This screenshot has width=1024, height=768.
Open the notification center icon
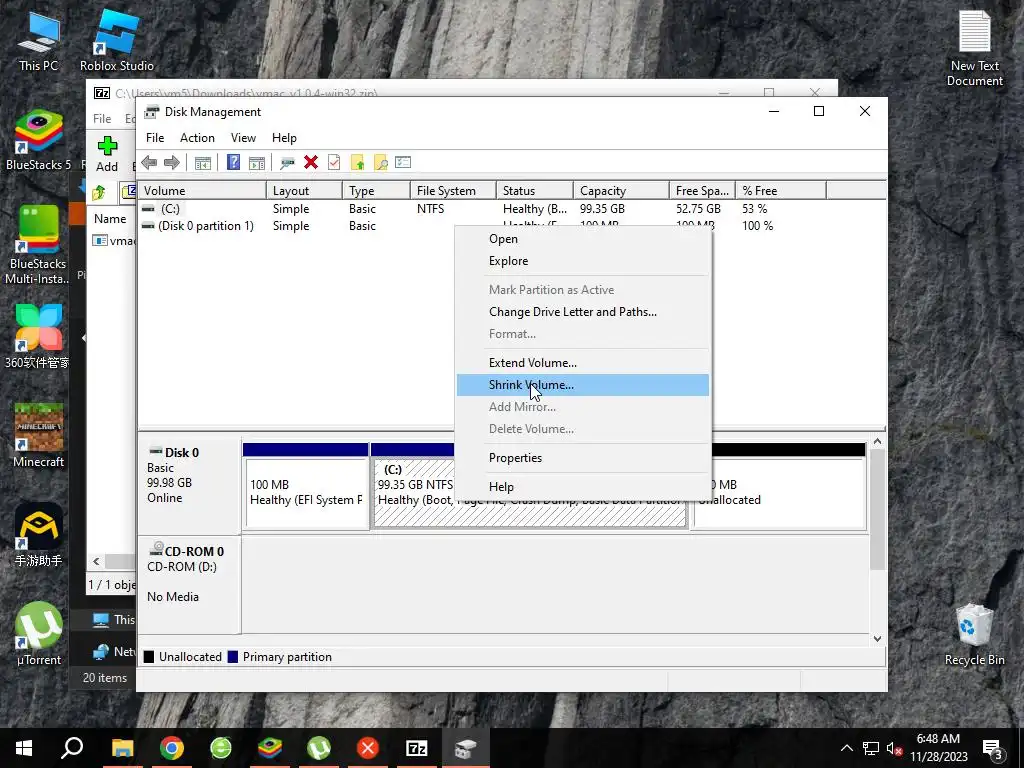992,748
